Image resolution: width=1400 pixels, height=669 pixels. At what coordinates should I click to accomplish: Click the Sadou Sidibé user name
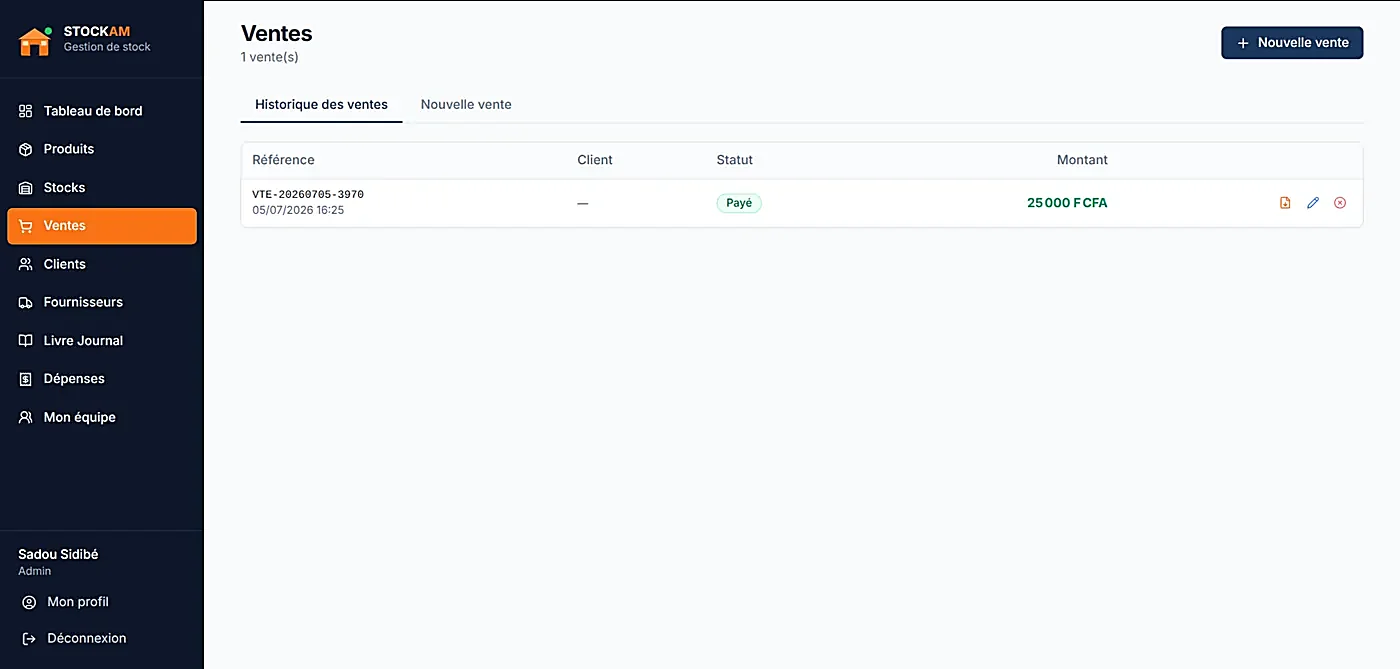[x=58, y=554]
